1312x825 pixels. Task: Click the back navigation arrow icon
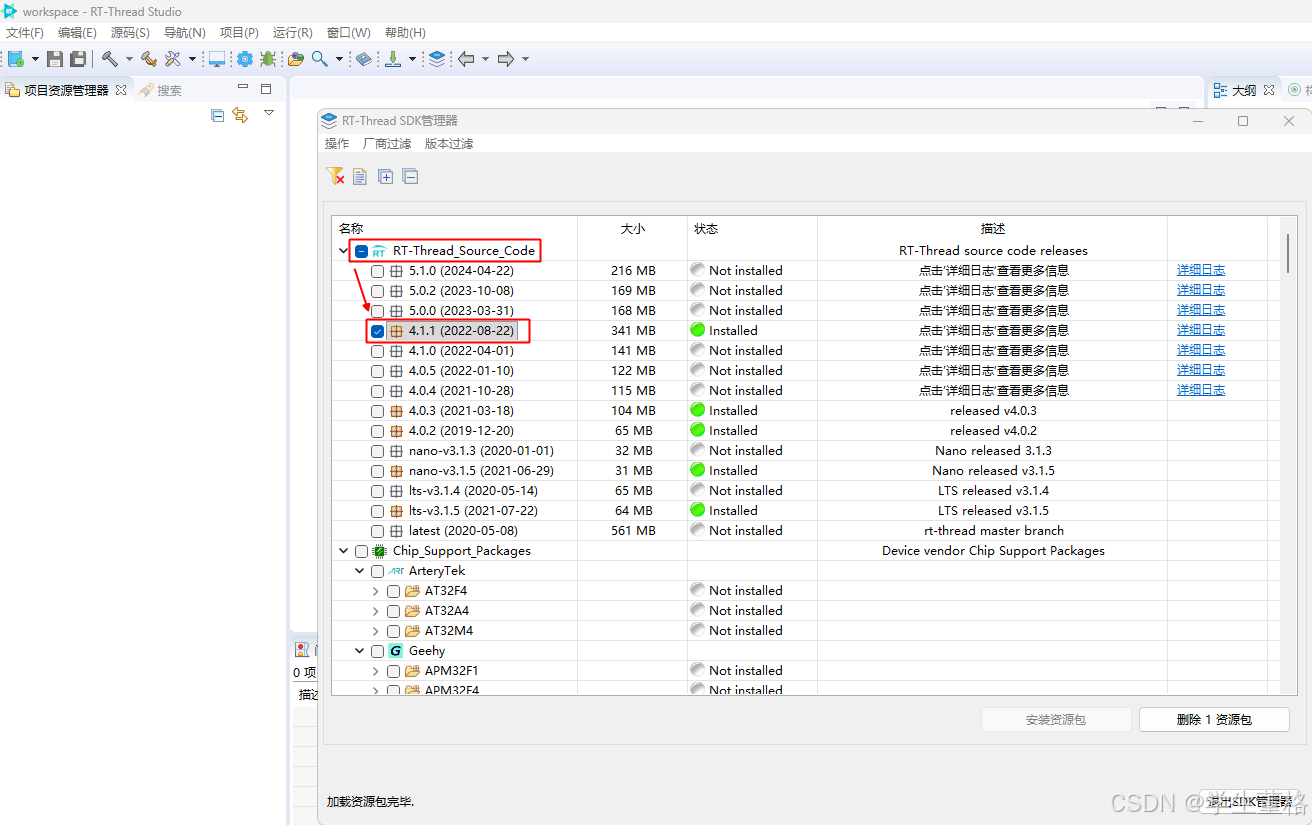466,59
